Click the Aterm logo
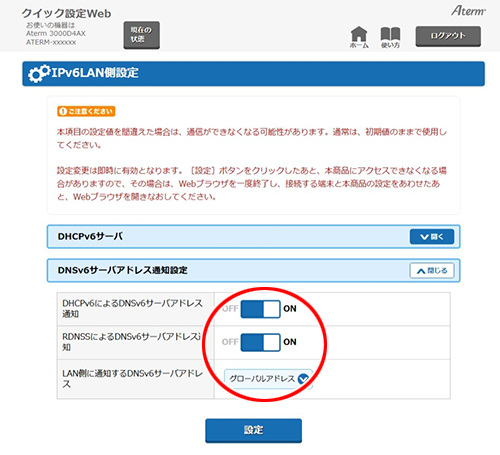This screenshot has height=455, width=500. (468, 11)
